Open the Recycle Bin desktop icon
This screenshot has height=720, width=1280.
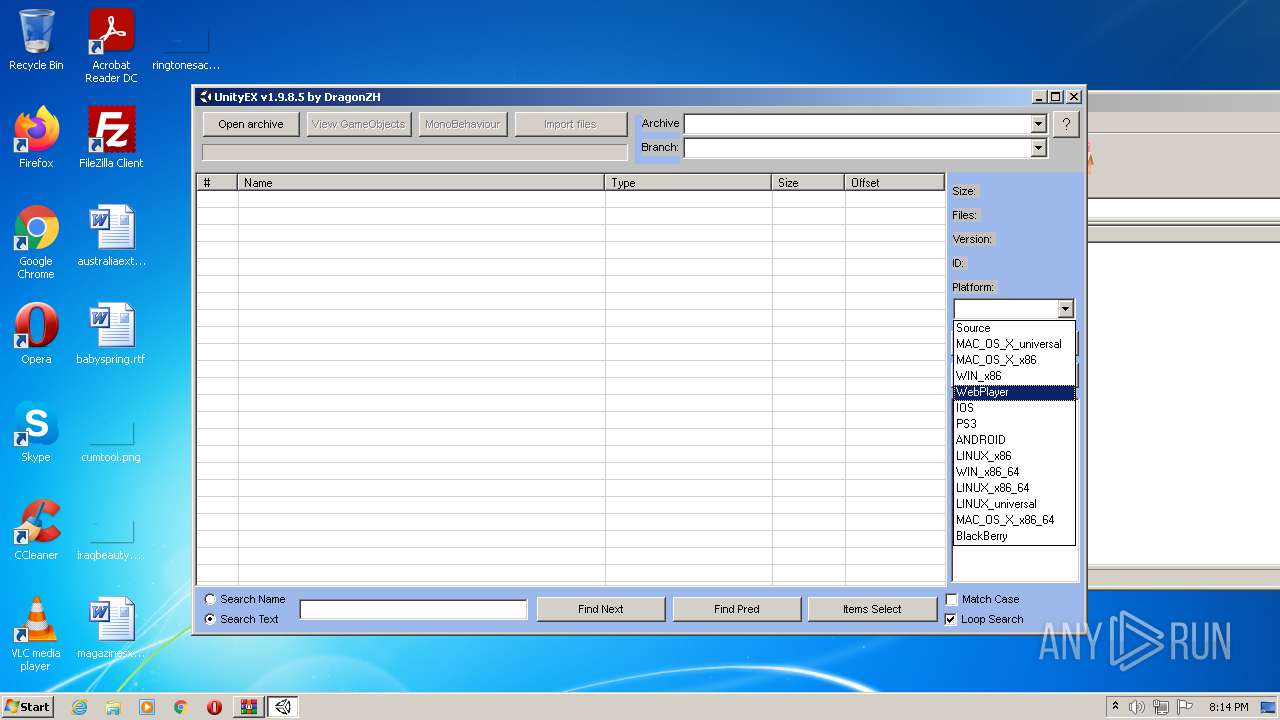(x=36, y=40)
